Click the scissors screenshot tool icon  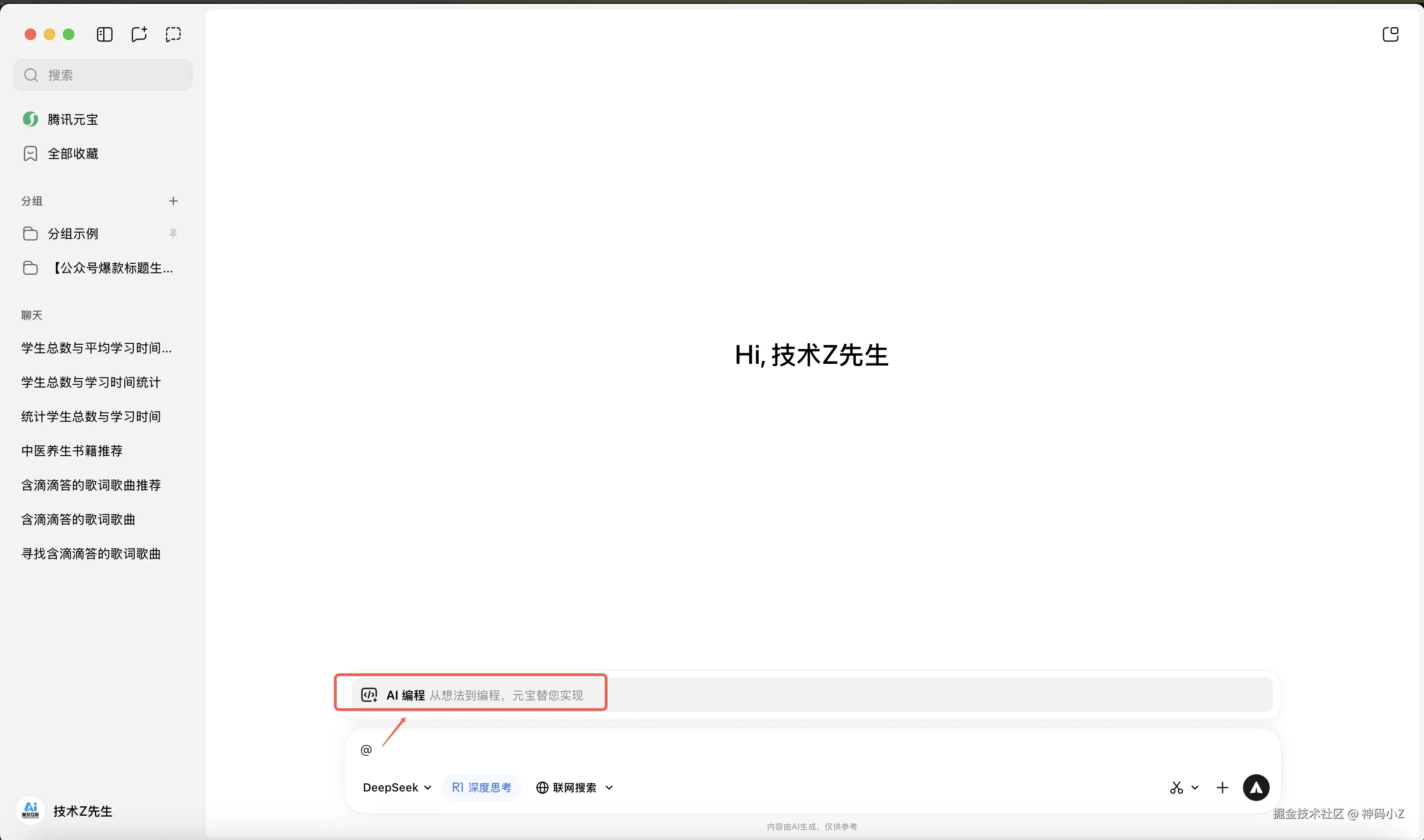coord(1176,787)
